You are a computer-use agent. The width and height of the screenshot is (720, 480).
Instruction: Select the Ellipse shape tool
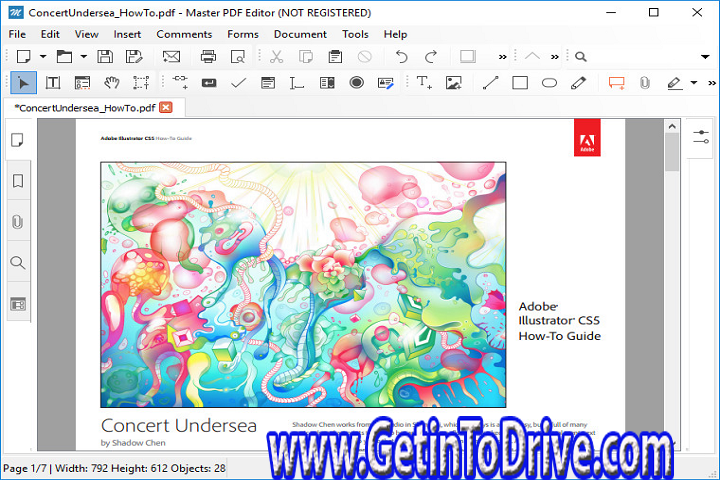[549, 83]
